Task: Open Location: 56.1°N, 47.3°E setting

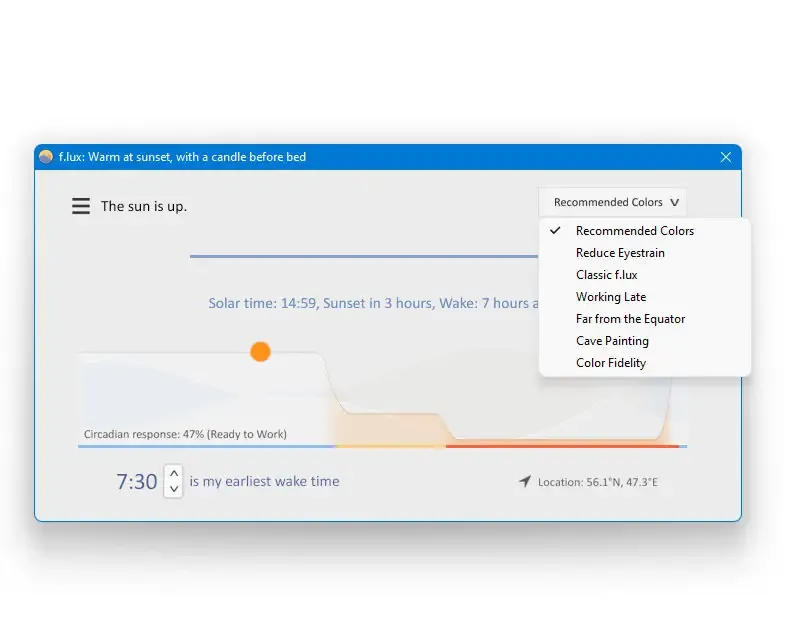Action: click(x=597, y=482)
